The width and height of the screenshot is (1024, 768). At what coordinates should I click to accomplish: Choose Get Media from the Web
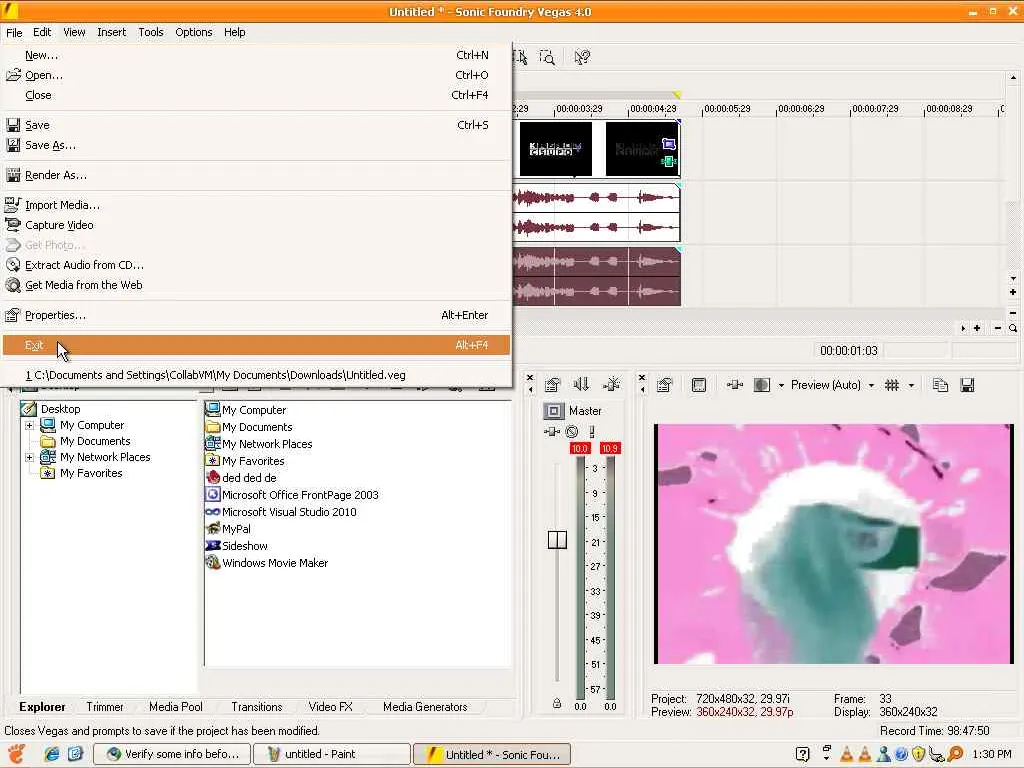(256, 285)
